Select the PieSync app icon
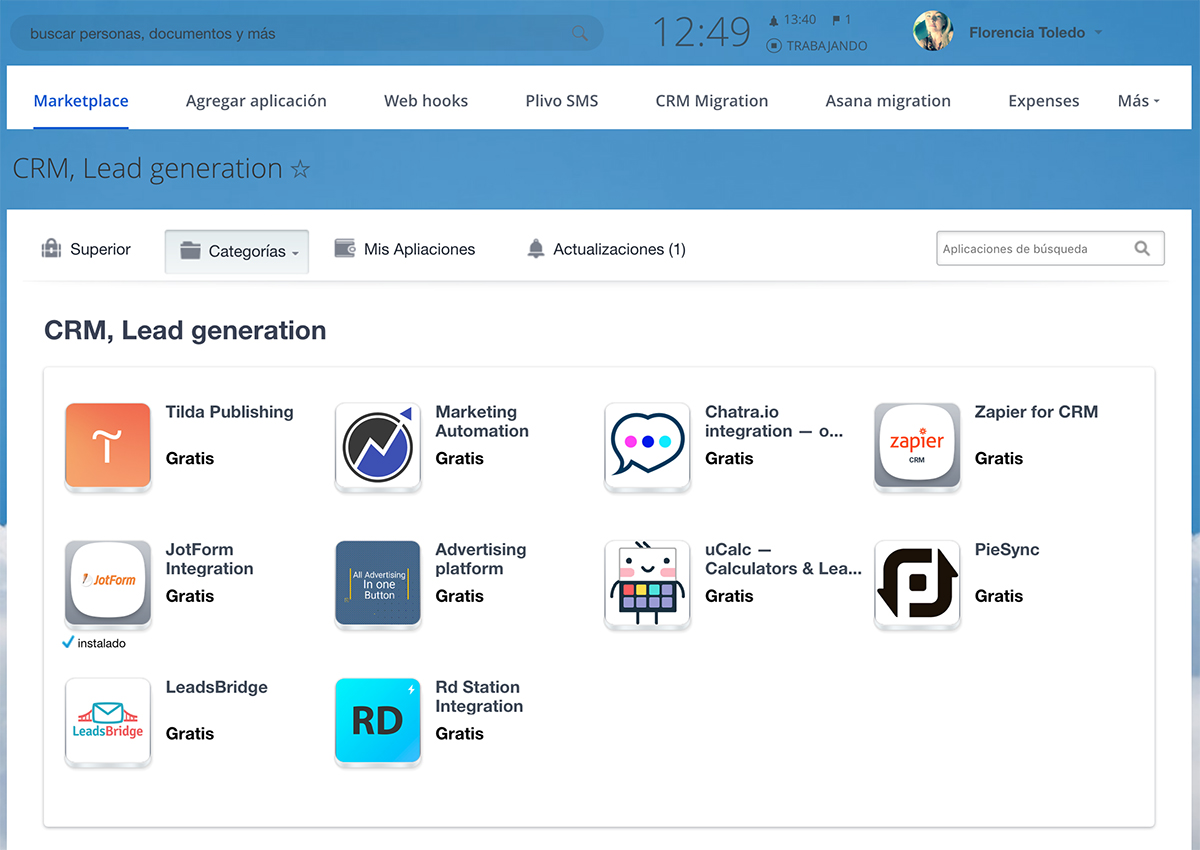 click(x=917, y=584)
